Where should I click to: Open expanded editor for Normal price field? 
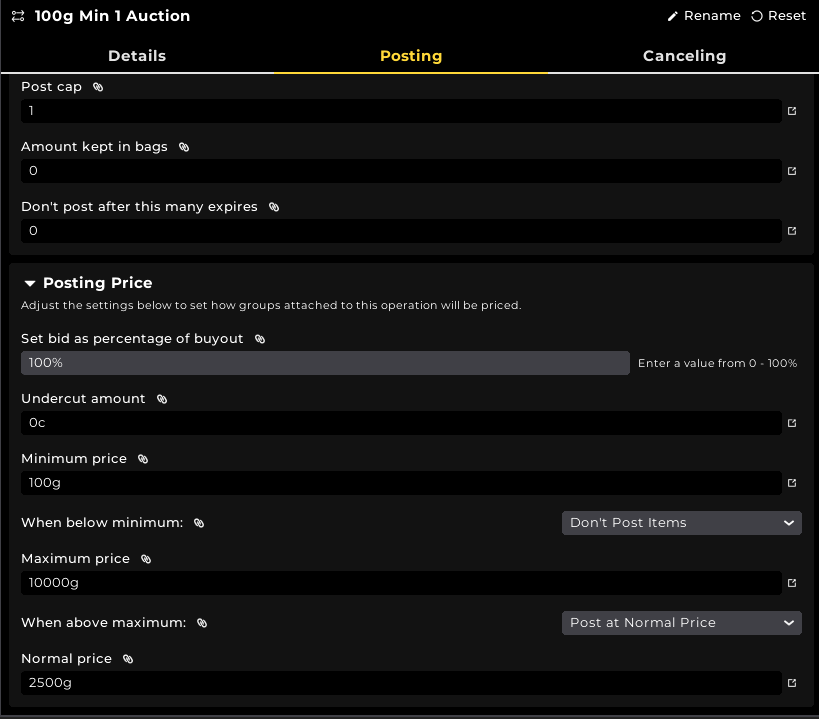tap(792, 683)
